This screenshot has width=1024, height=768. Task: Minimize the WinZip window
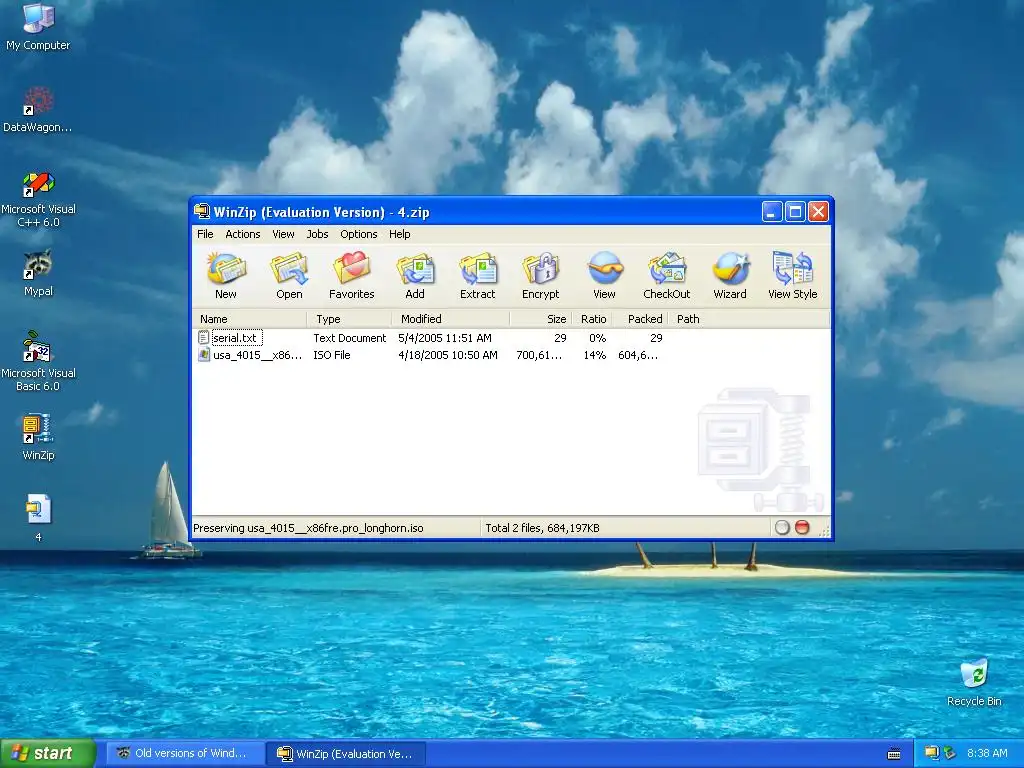[x=771, y=212]
